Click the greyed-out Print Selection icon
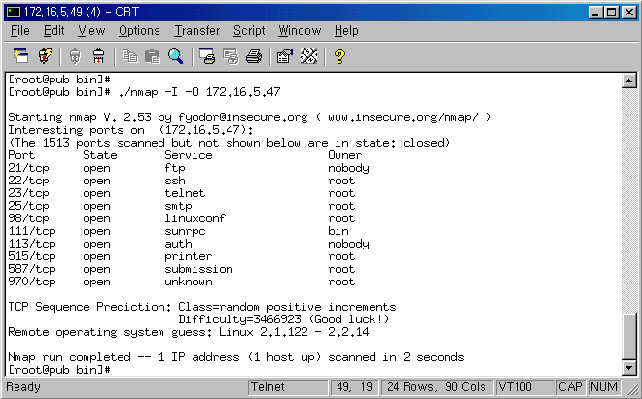Screen dimensions: 642x399 click(x=231, y=56)
